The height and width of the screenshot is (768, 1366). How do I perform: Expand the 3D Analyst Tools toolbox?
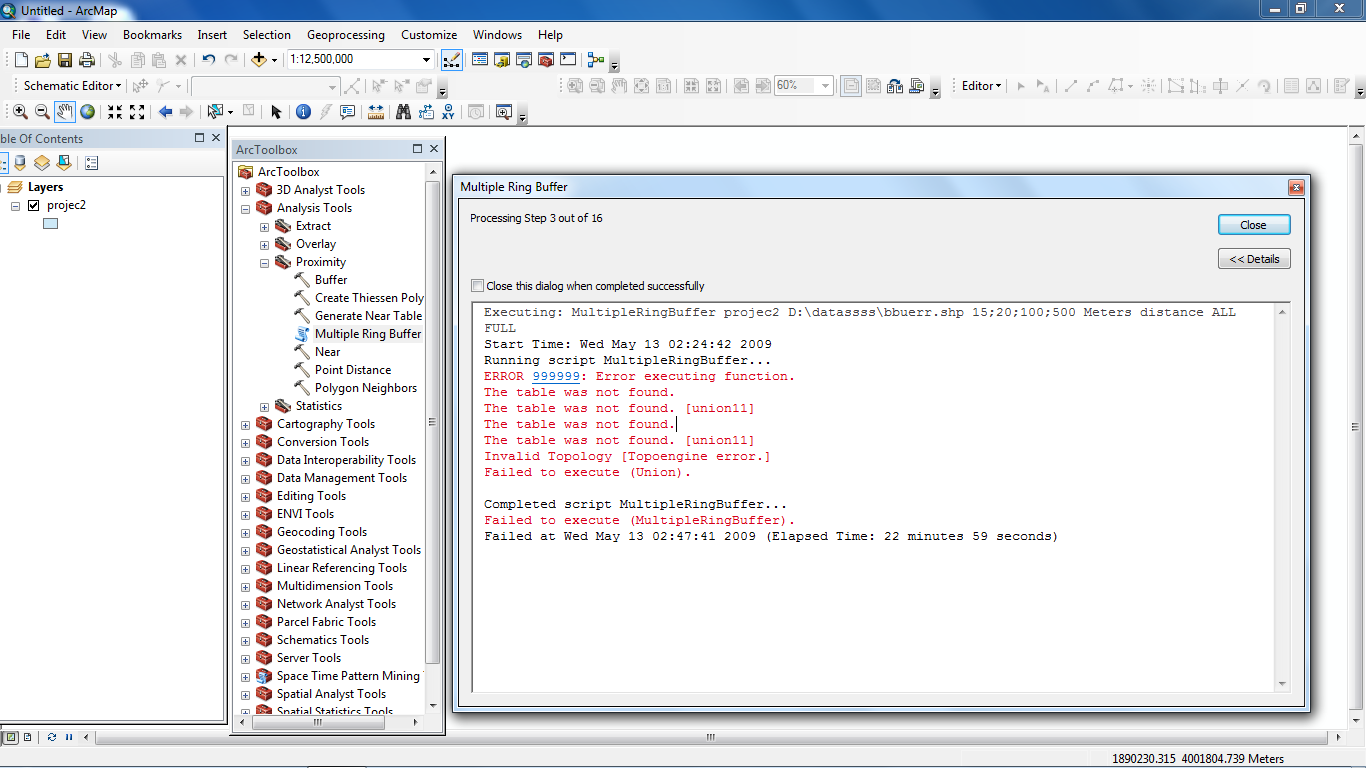point(246,190)
